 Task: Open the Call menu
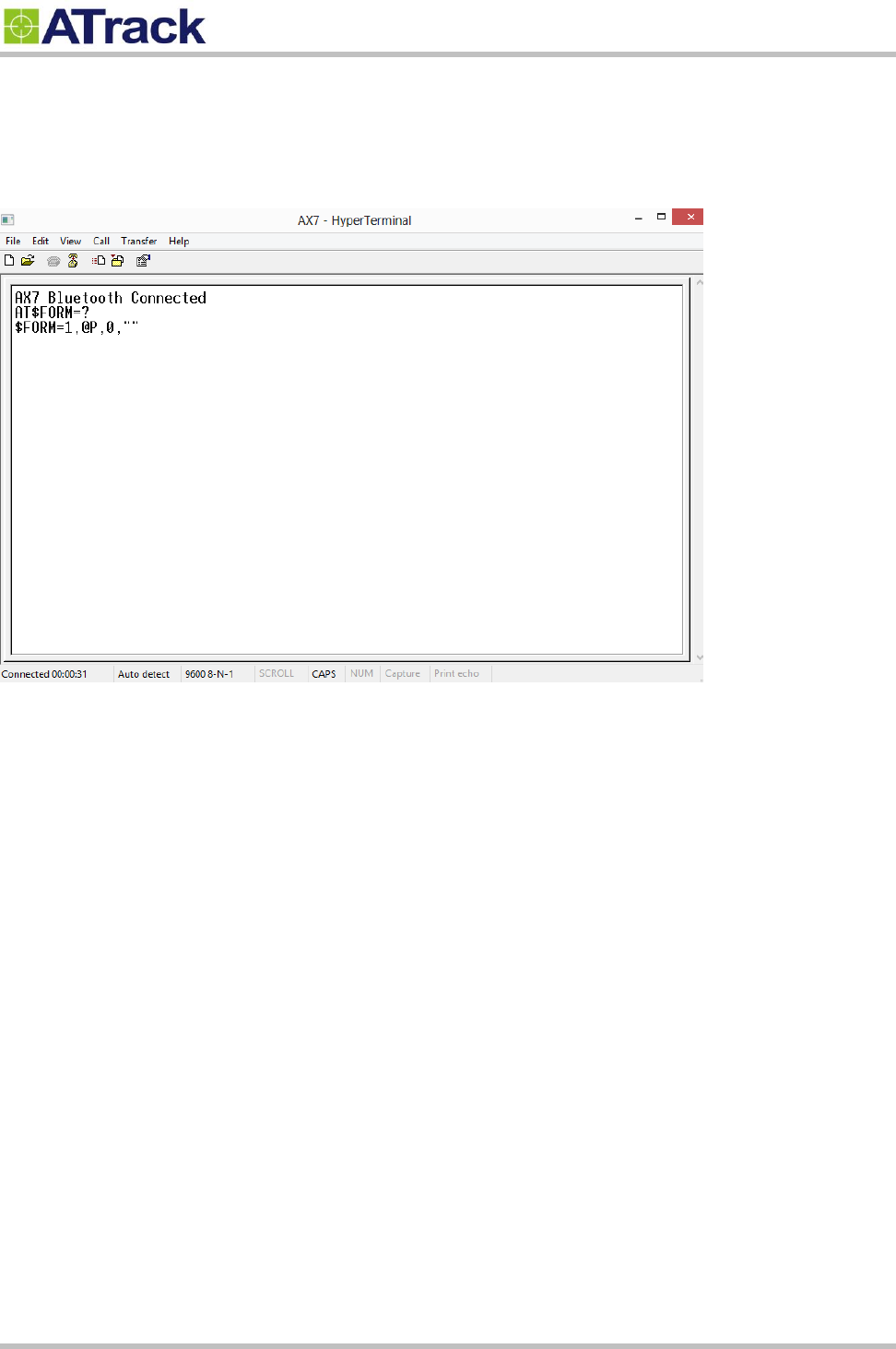tap(101, 242)
